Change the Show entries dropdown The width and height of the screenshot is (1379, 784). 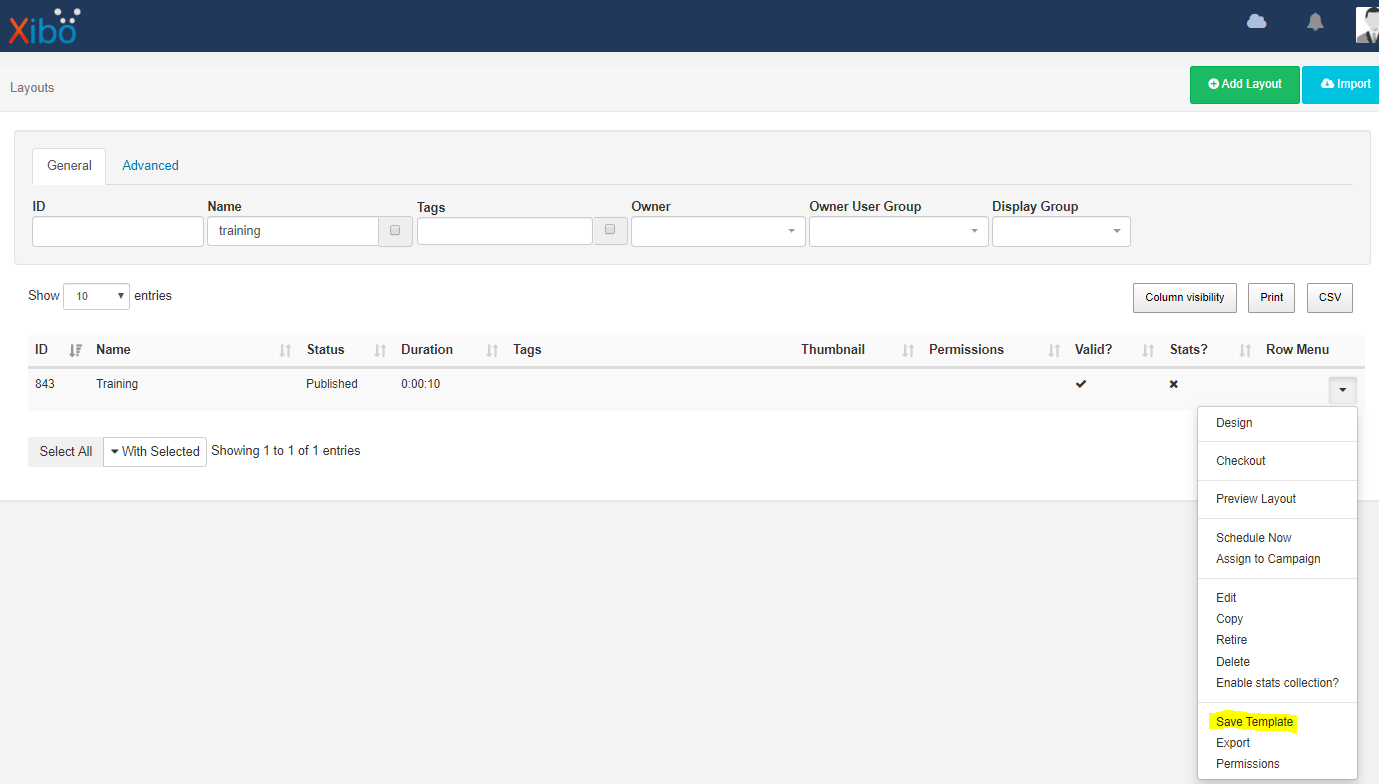coord(96,296)
